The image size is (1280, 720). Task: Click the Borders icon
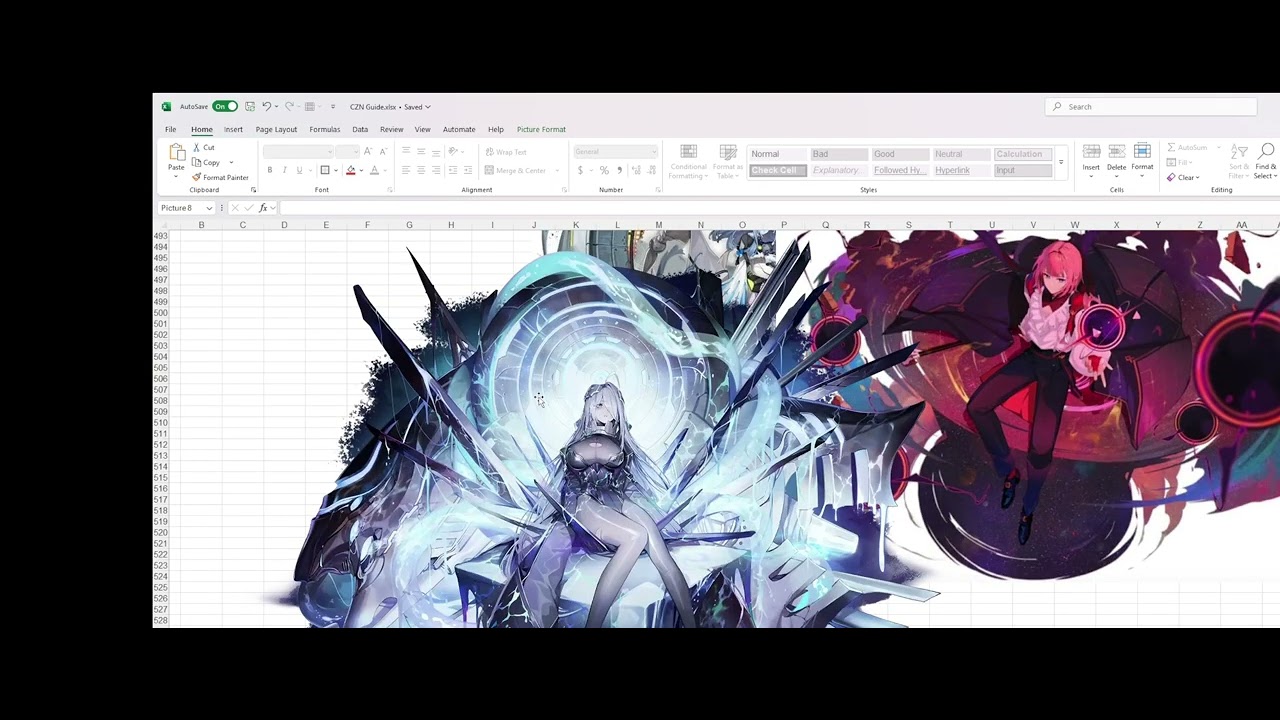(x=324, y=170)
